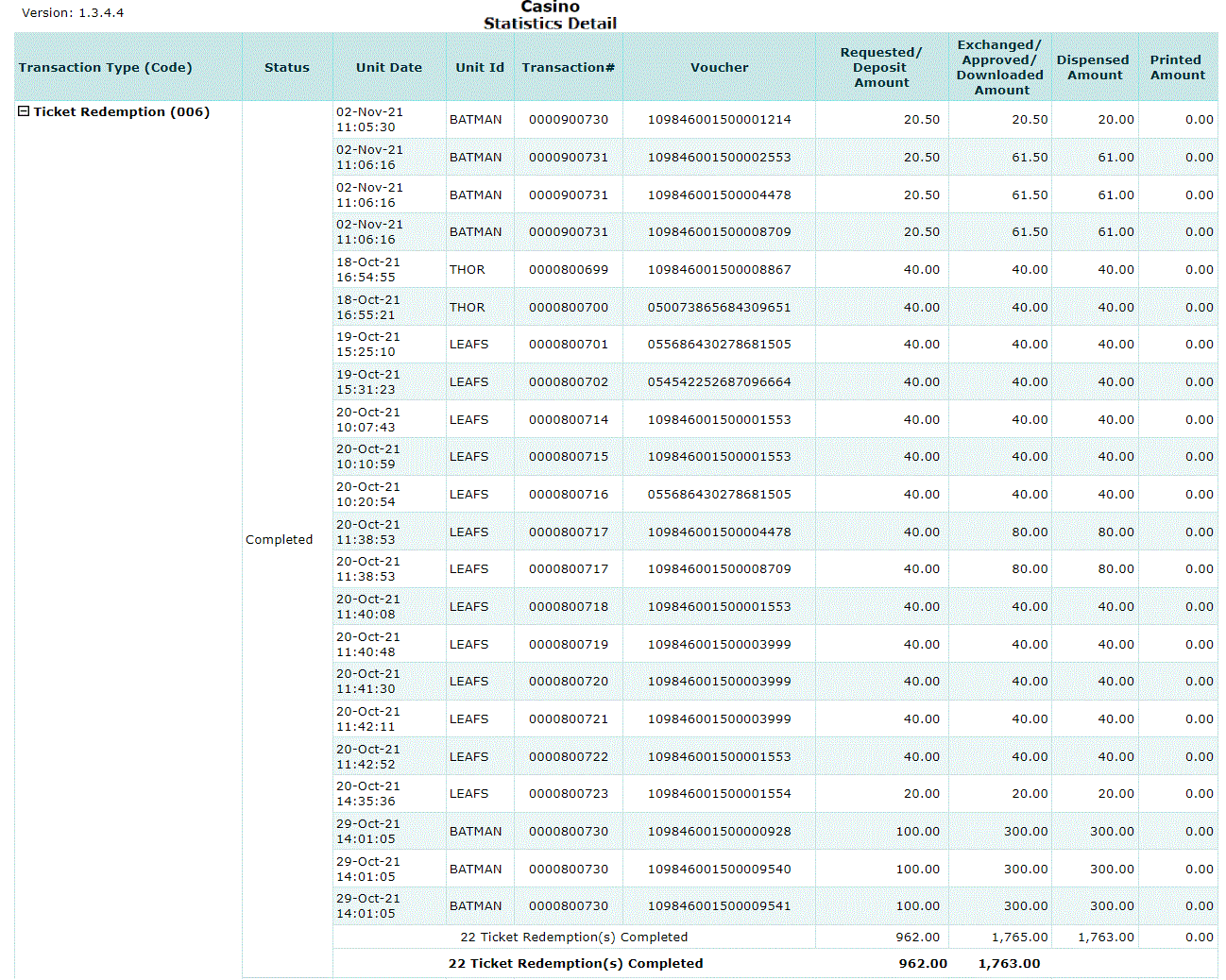Click the date 19-Oct-21 15:31:23
Screen dimensions: 1226x980
368,382
